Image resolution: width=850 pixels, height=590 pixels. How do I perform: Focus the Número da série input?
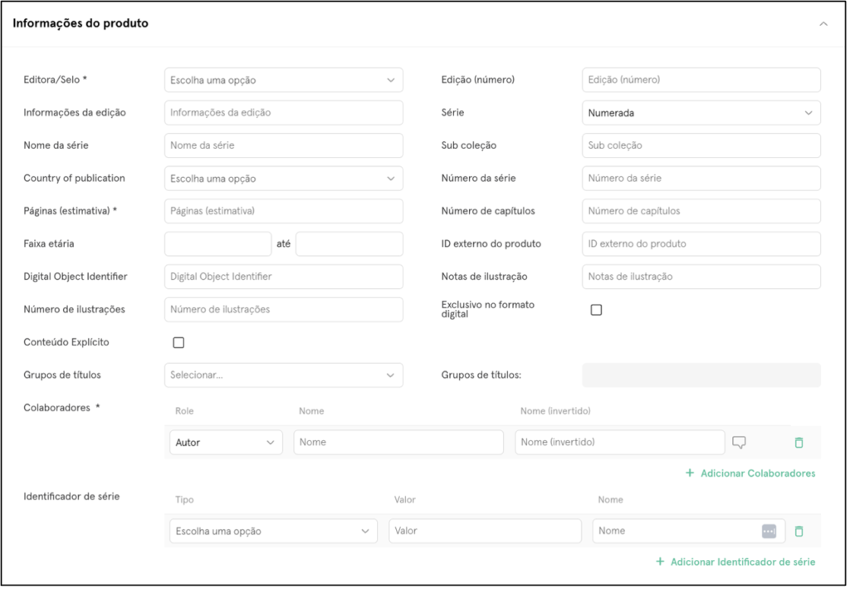click(x=701, y=178)
